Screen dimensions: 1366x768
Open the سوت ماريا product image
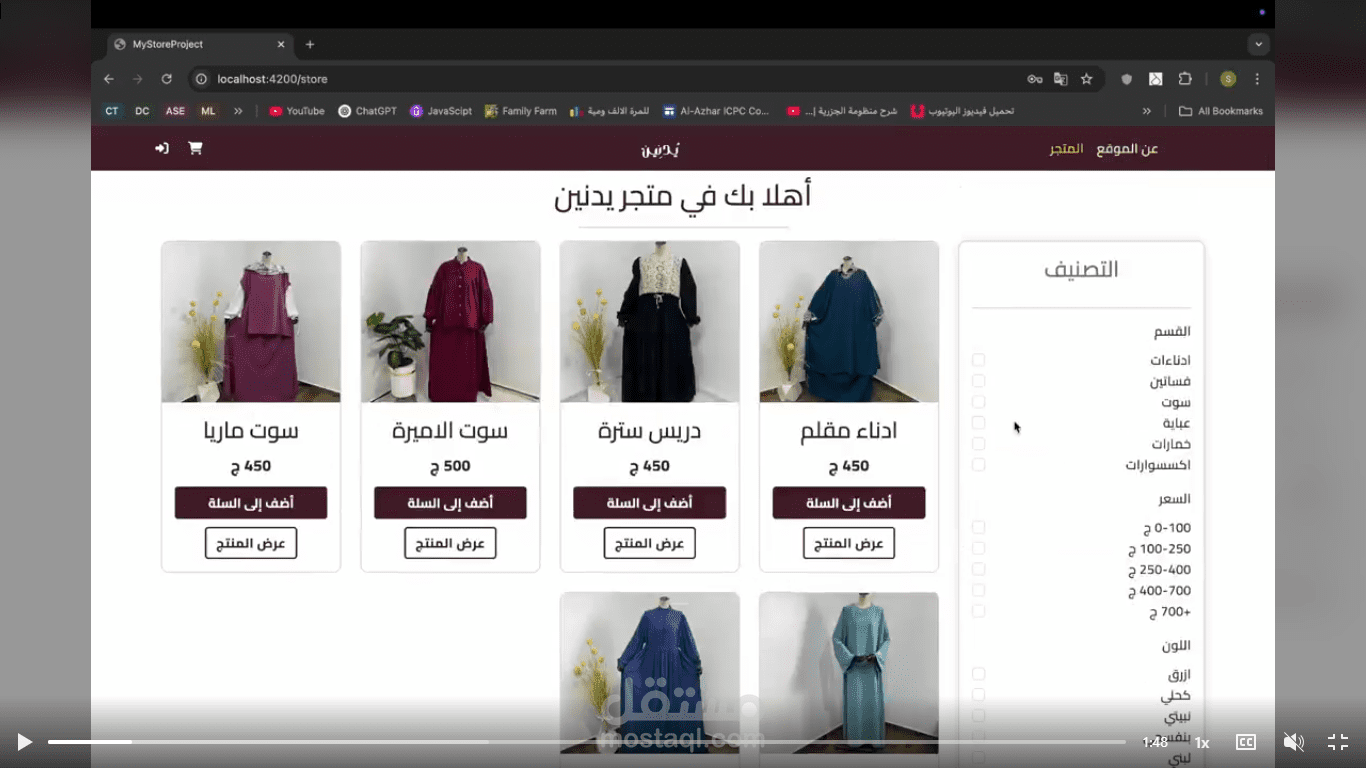(x=251, y=322)
